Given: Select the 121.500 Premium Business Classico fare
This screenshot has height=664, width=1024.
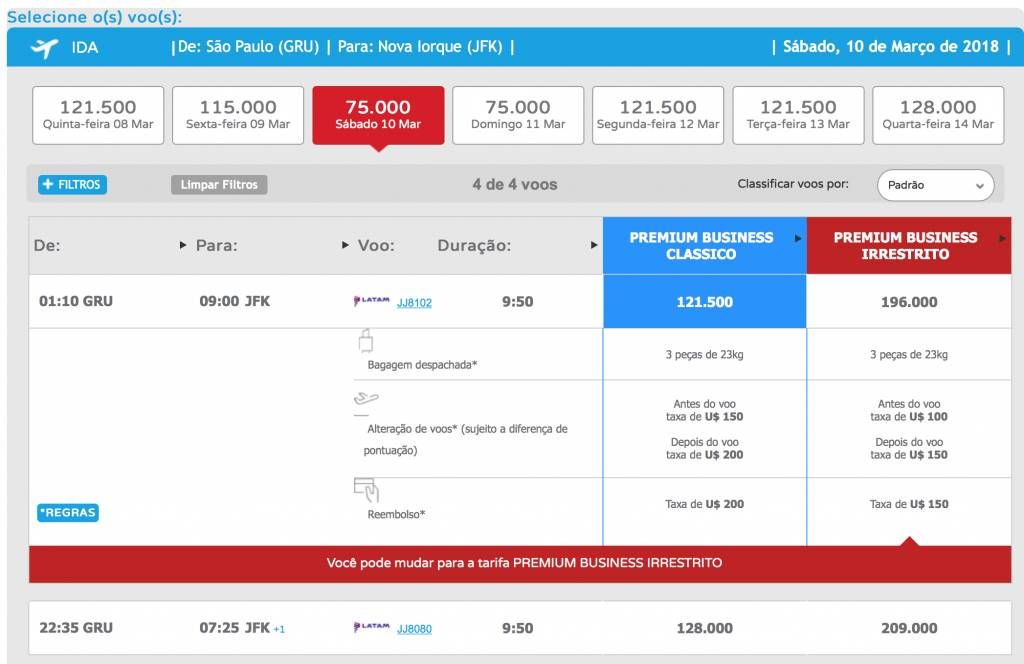Looking at the screenshot, I should pos(704,302).
